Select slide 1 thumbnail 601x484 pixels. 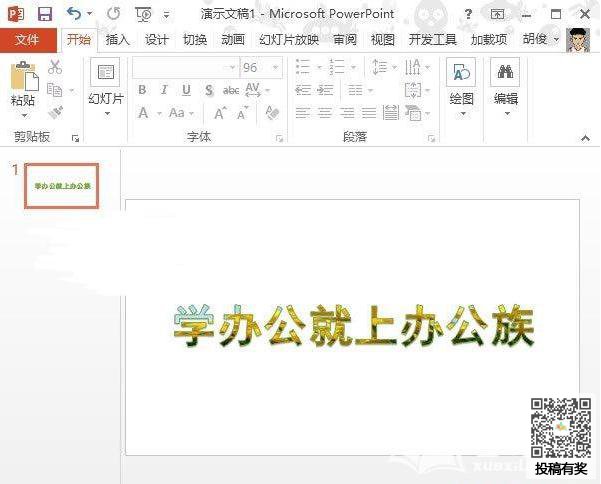click(x=61, y=186)
